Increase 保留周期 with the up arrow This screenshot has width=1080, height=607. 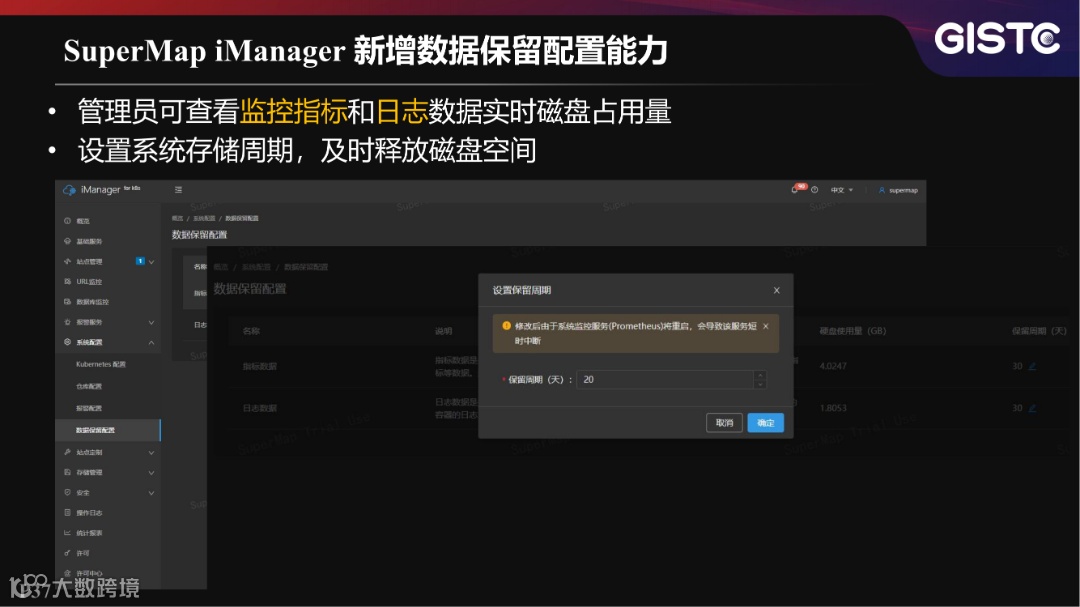760,375
